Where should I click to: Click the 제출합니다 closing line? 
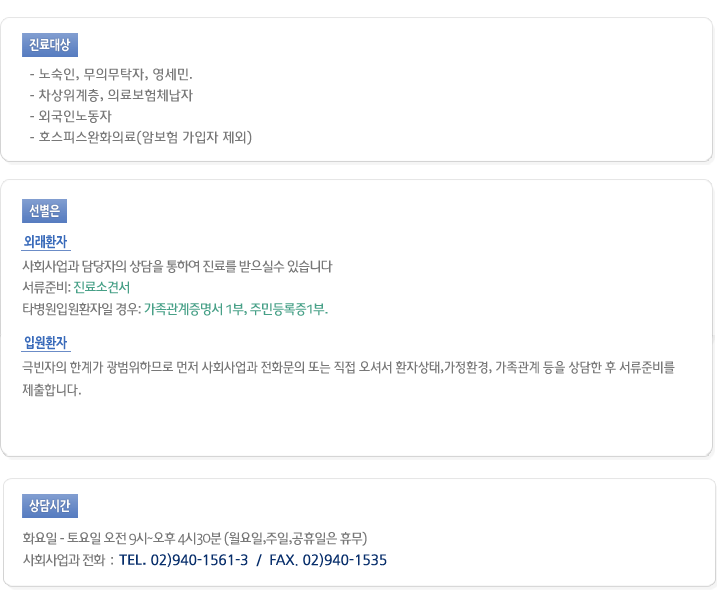51,389
